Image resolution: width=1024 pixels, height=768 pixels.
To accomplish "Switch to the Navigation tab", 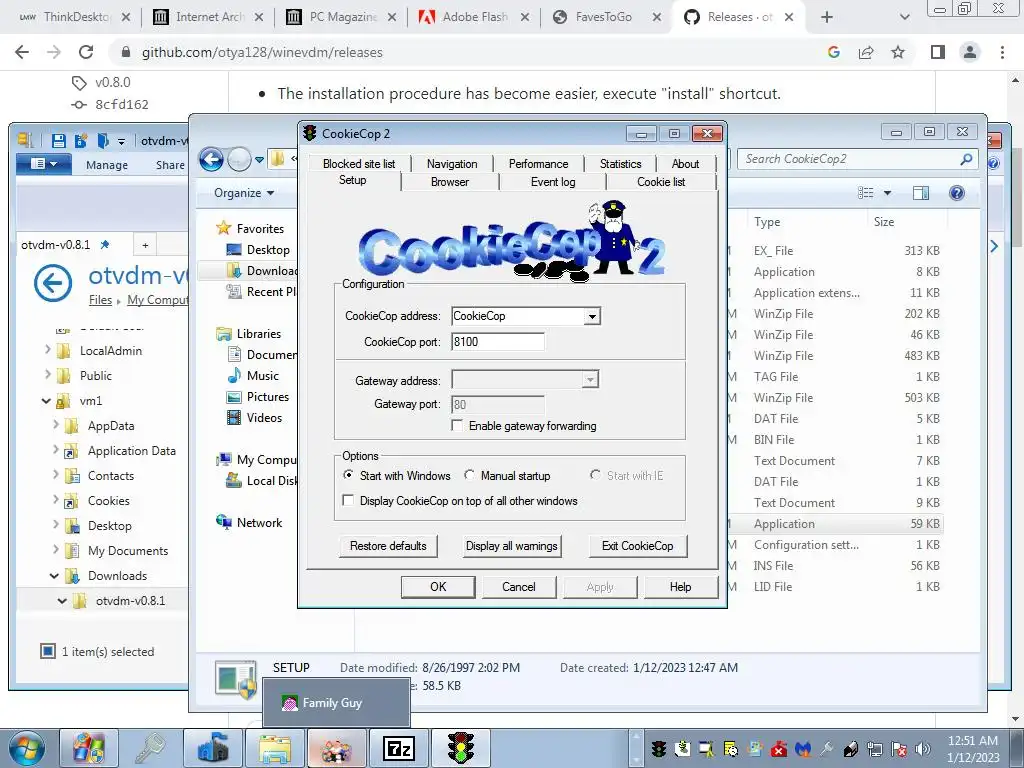I will tap(452, 163).
